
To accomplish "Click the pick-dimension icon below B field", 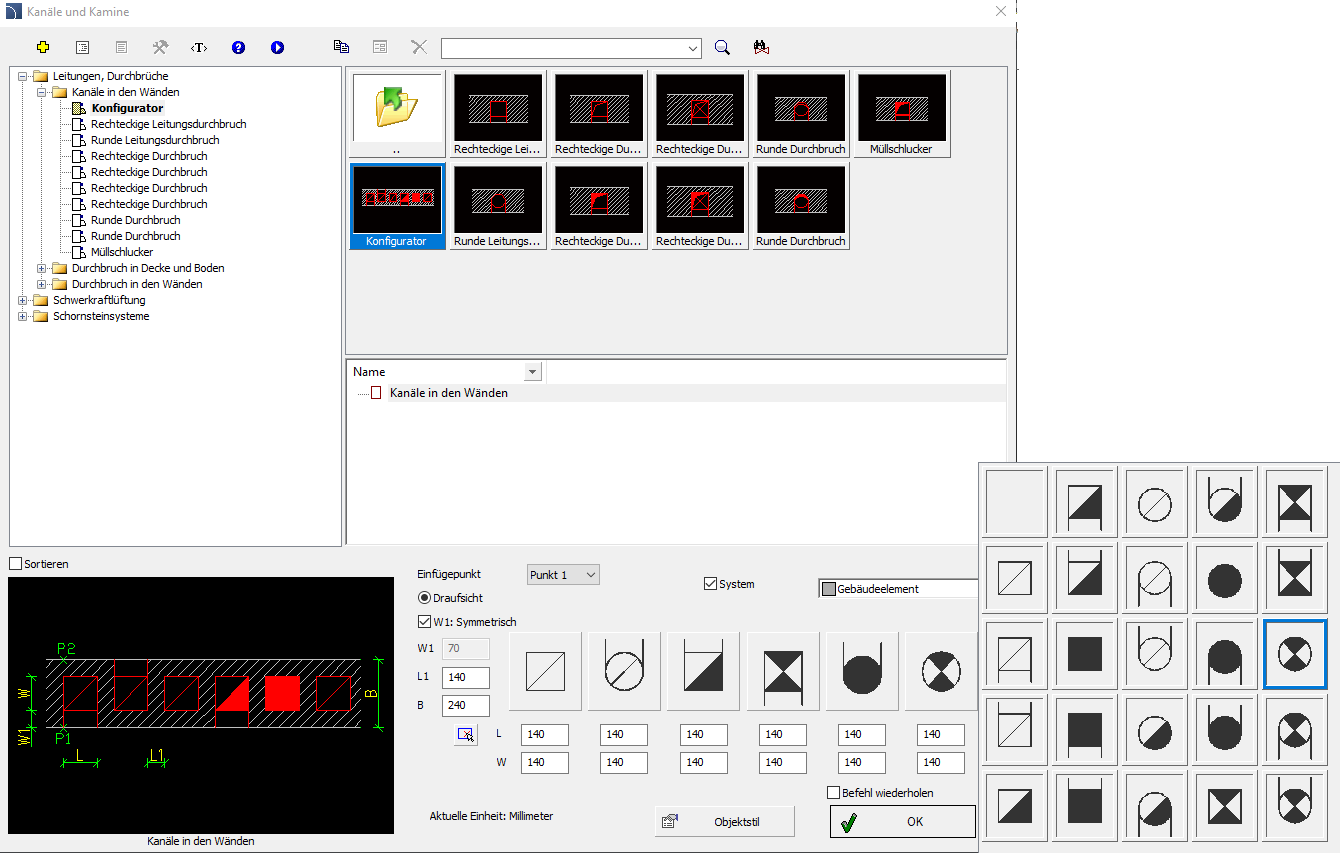I will (465, 735).
